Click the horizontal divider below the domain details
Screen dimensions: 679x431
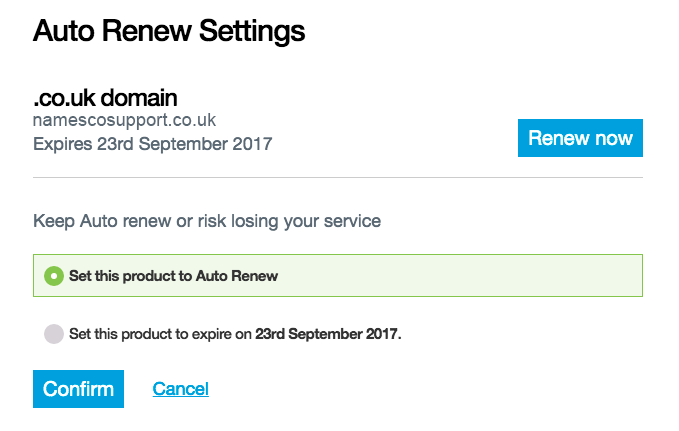(338, 178)
